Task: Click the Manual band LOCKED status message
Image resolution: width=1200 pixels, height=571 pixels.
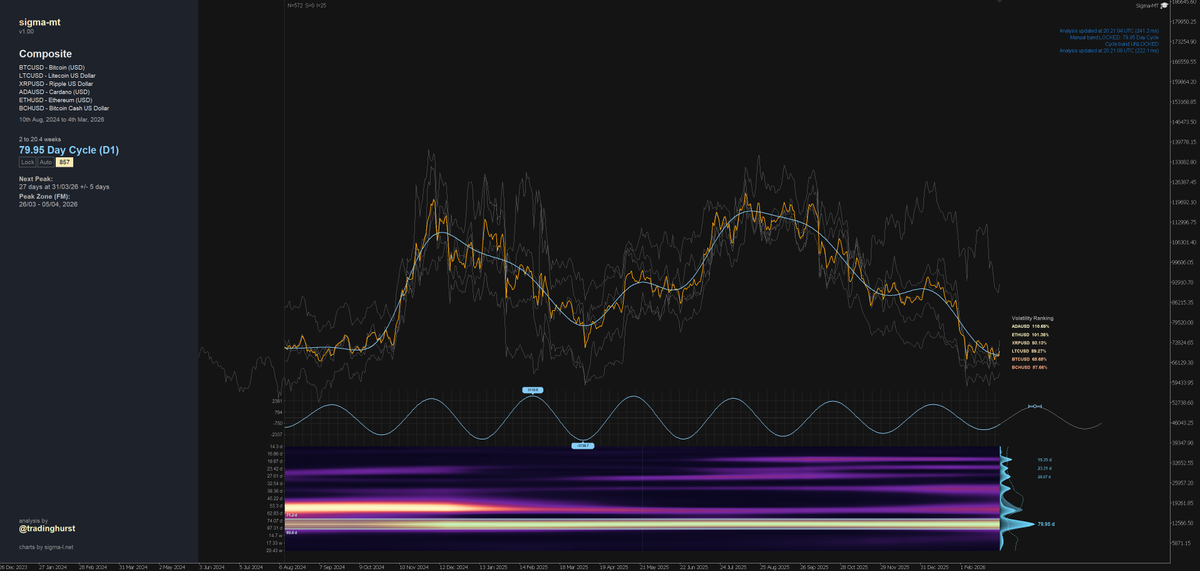Action: click(x=1114, y=37)
